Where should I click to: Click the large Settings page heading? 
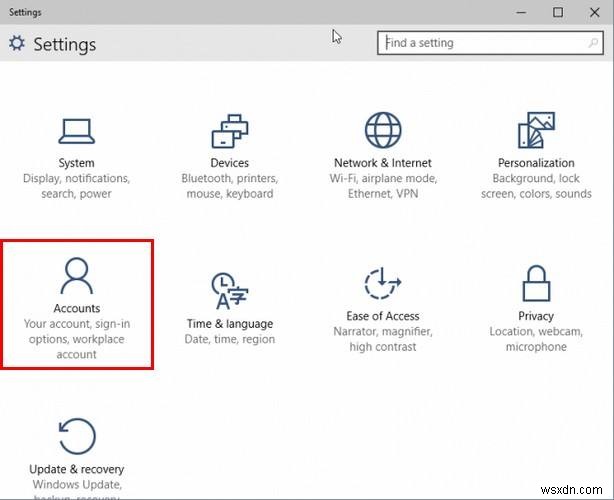point(65,44)
